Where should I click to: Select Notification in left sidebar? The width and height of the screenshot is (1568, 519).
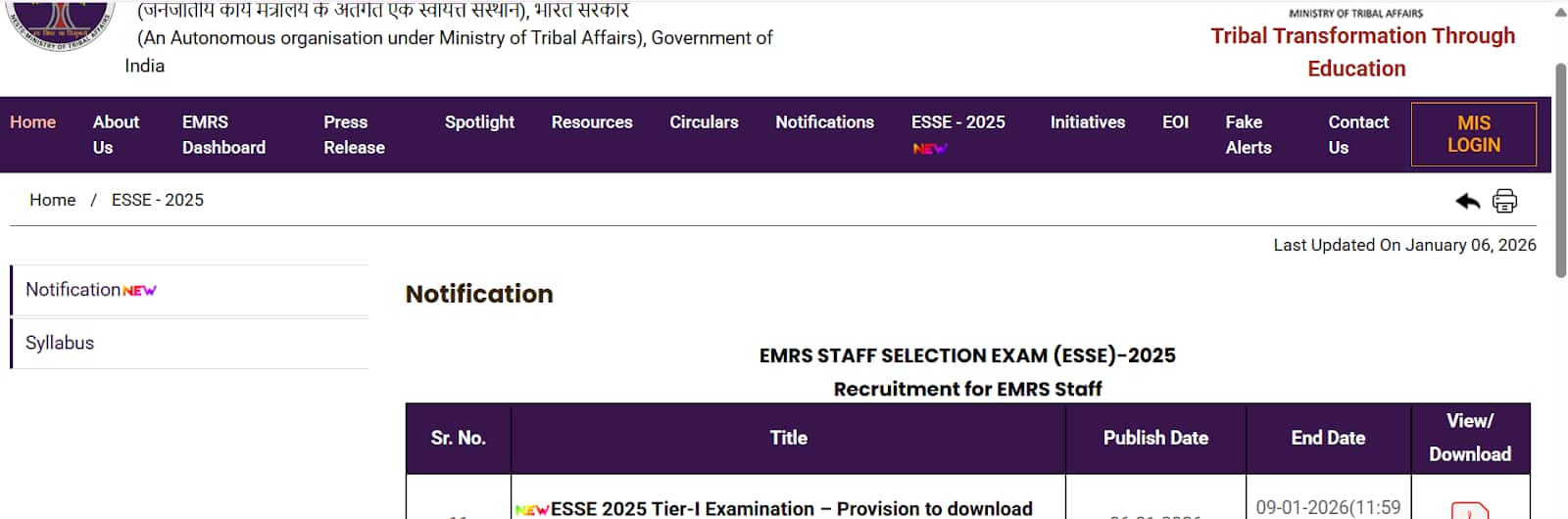(x=73, y=290)
